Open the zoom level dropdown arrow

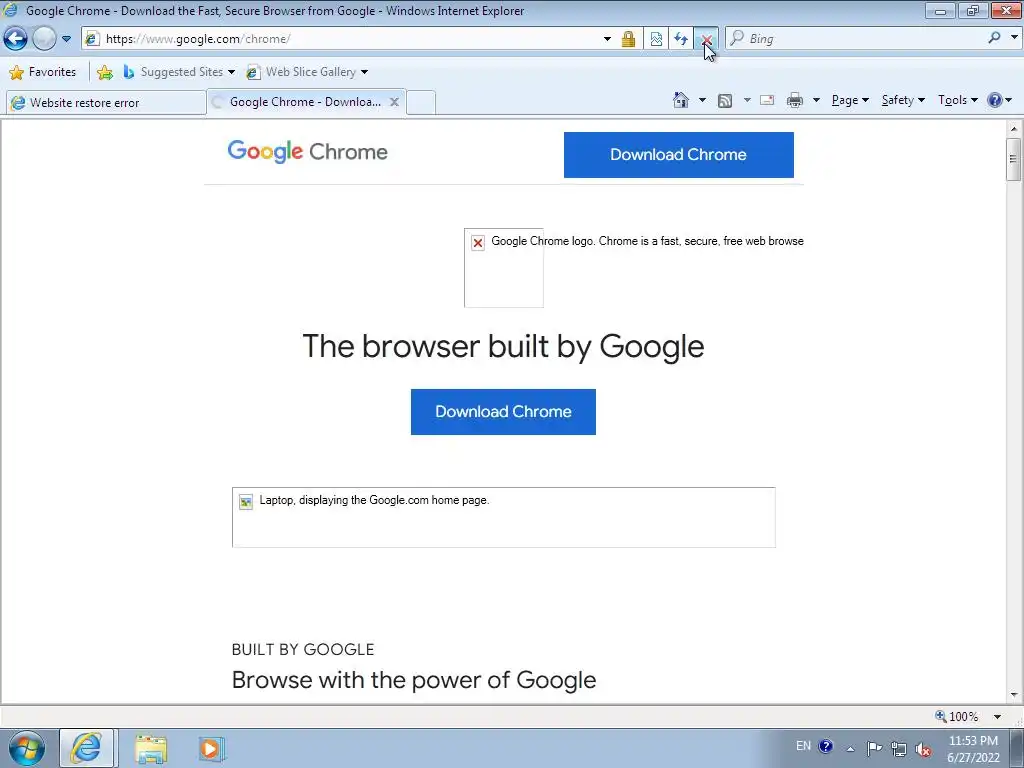click(997, 716)
